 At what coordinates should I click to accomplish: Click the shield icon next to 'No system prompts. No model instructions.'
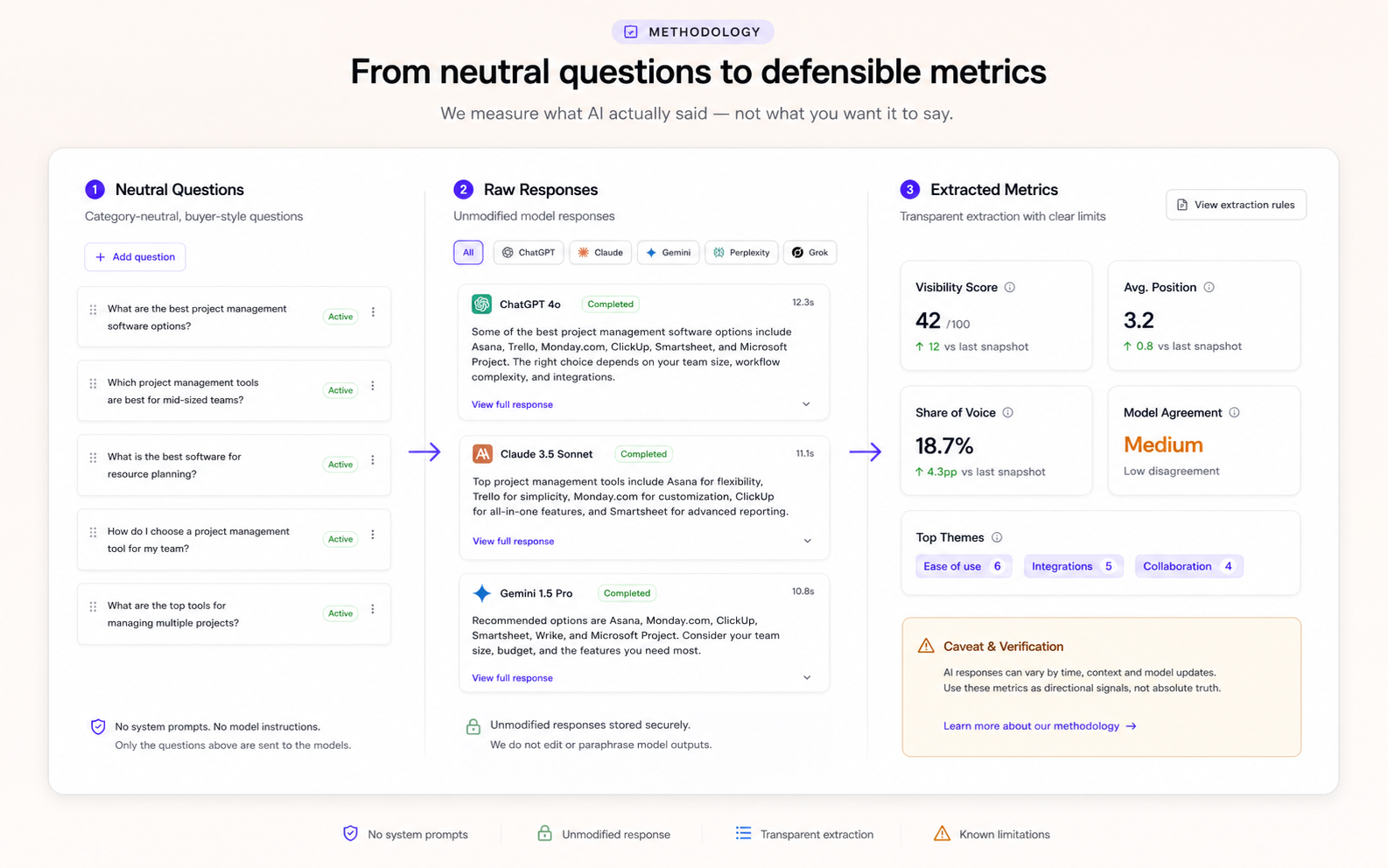98,726
